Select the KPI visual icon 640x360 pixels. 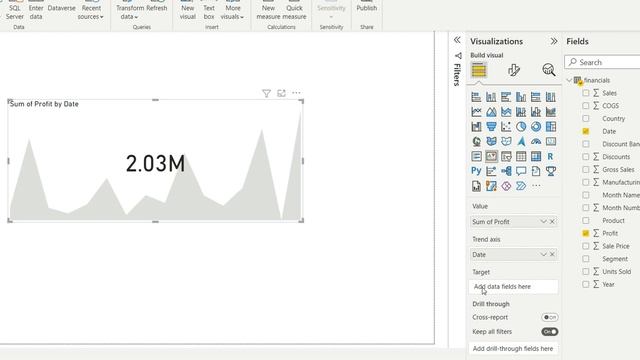(x=491, y=156)
